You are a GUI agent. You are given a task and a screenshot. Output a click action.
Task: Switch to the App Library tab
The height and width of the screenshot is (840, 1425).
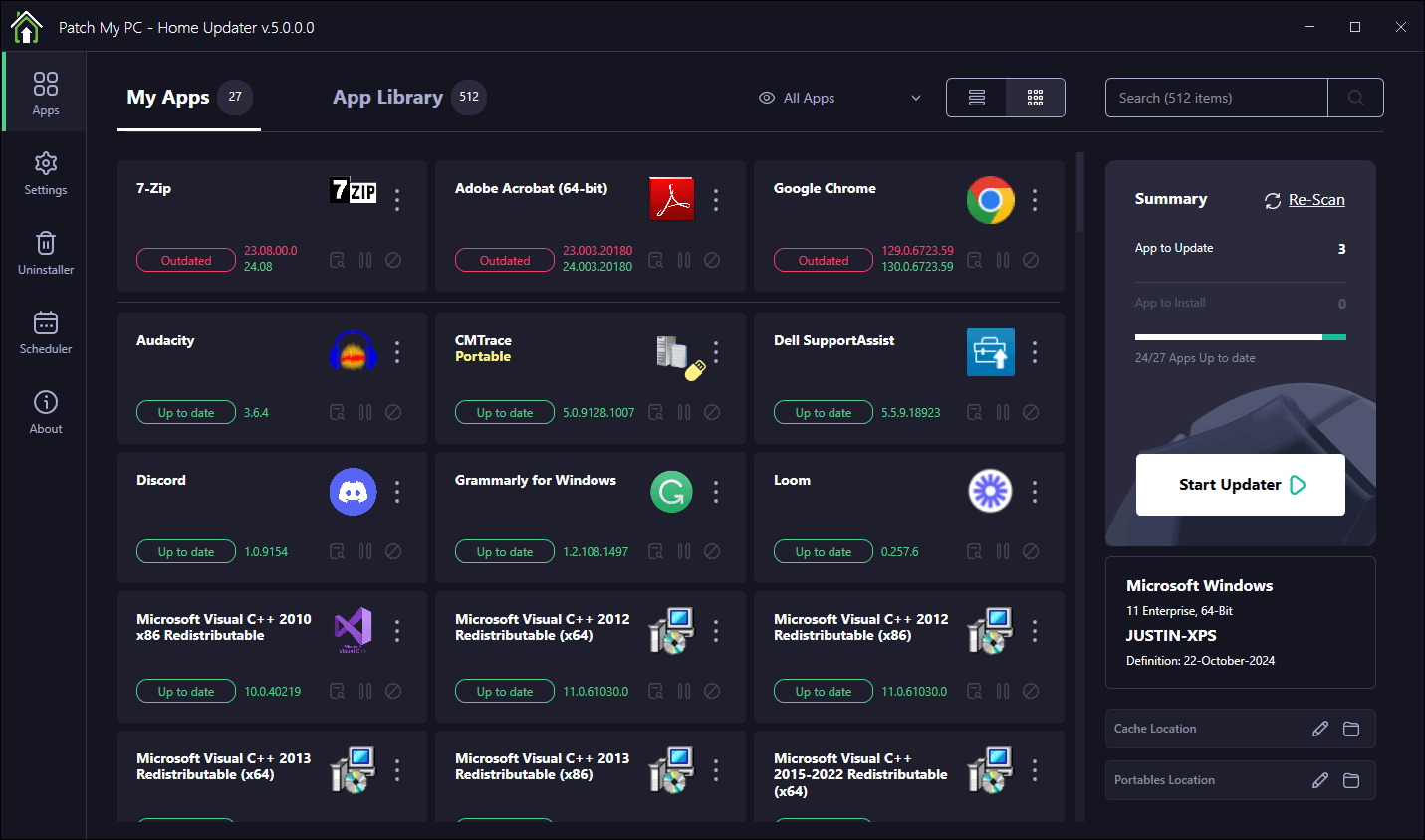click(387, 97)
